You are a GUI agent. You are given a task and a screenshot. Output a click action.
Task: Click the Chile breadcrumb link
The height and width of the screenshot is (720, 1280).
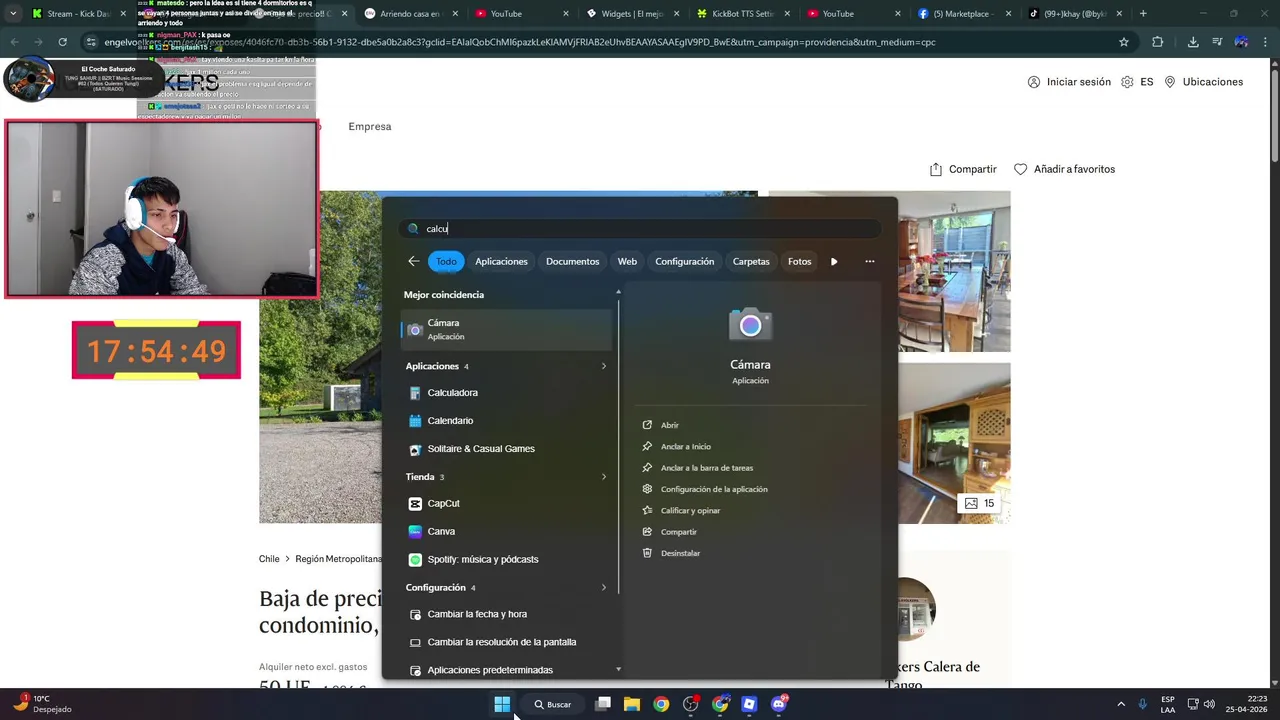(269, 559)
